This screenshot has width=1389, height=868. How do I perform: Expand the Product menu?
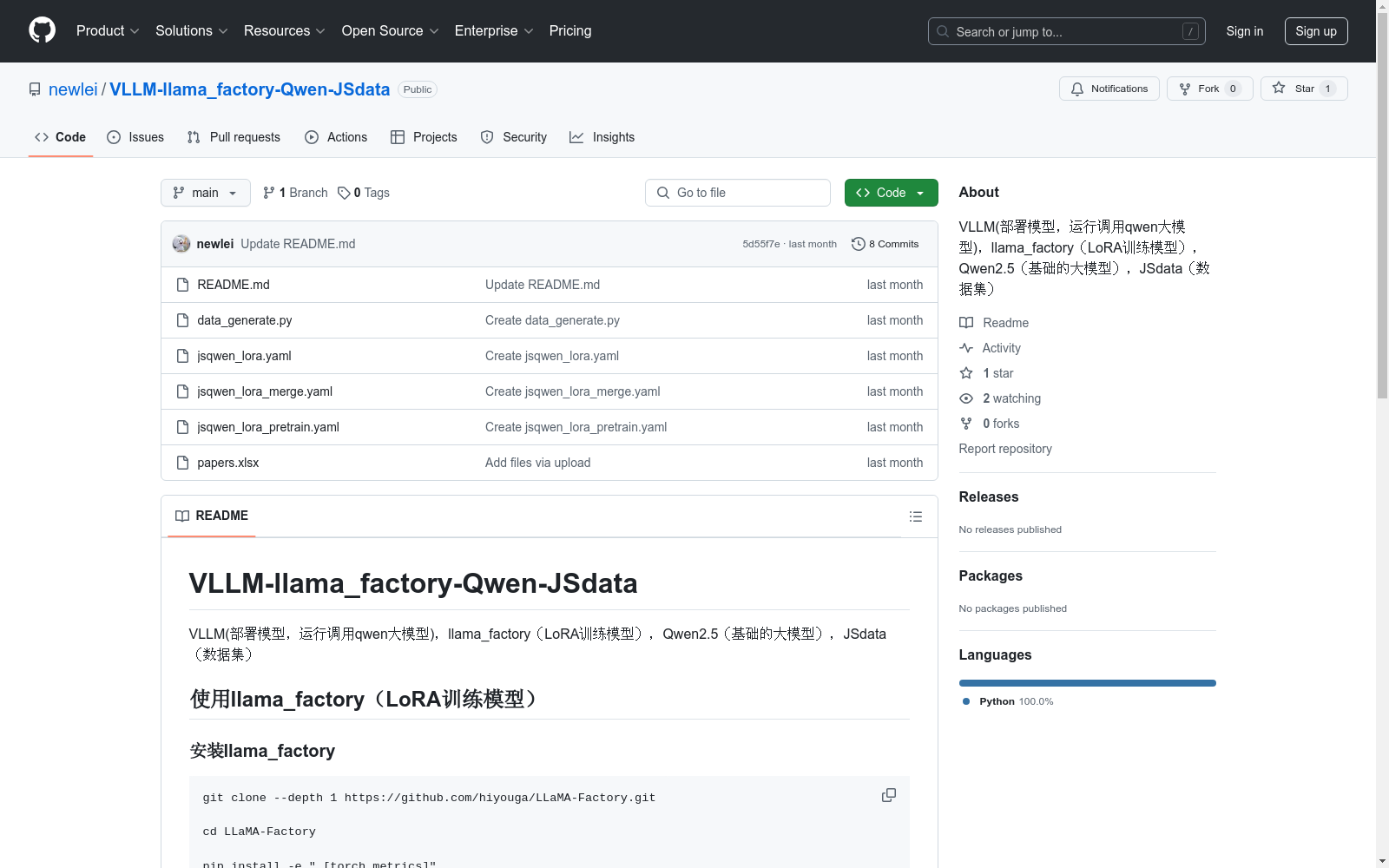(108, 31)
